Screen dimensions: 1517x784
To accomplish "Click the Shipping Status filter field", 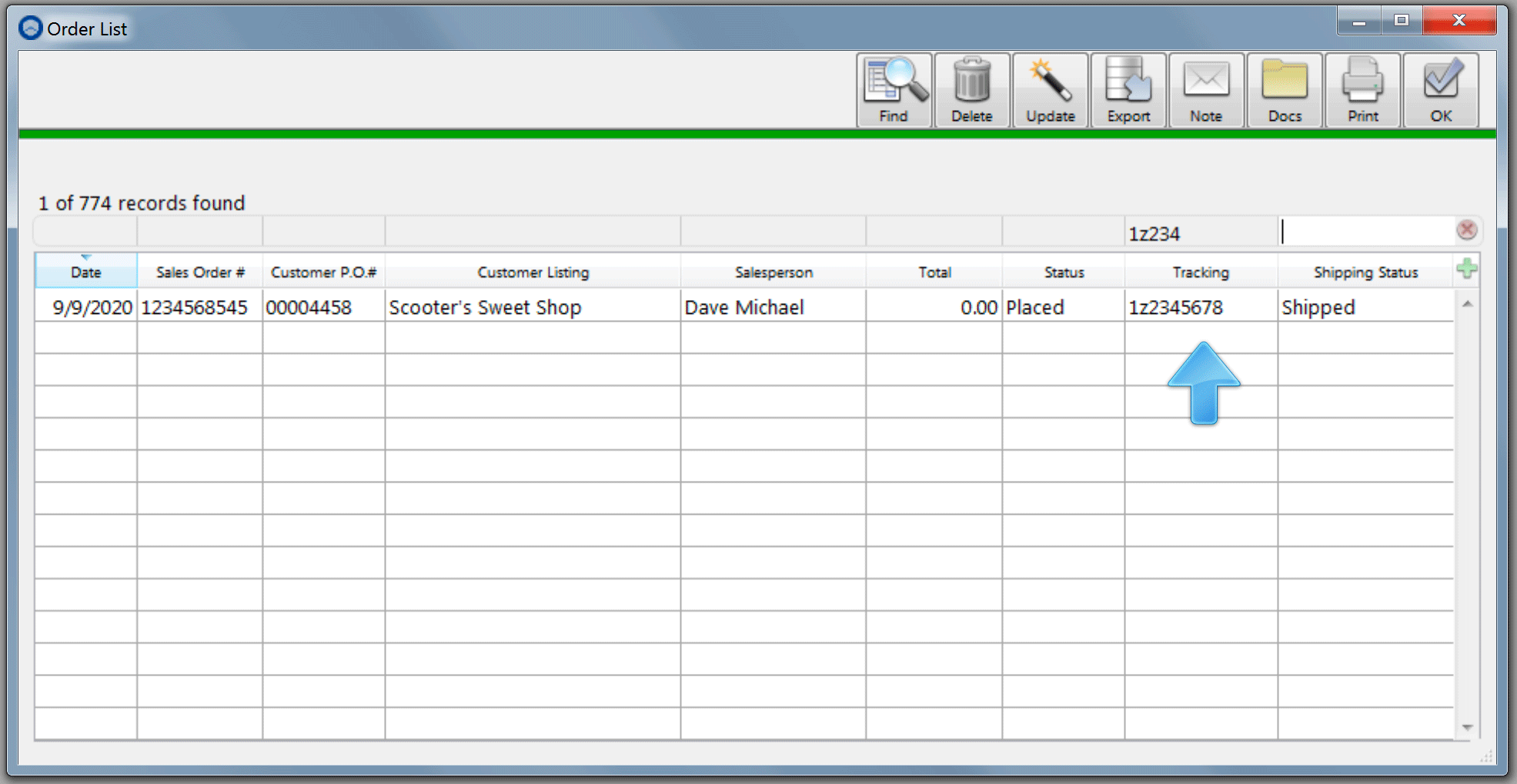I will tap(1366, 232).
